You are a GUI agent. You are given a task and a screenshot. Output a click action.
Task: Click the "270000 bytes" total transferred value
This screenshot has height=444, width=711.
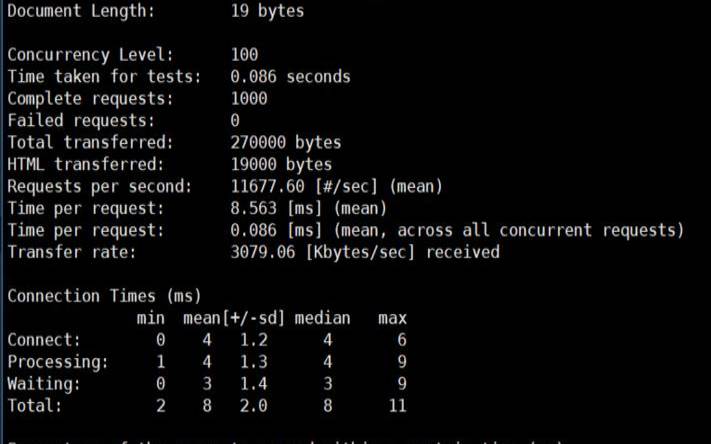pos(285,142)
